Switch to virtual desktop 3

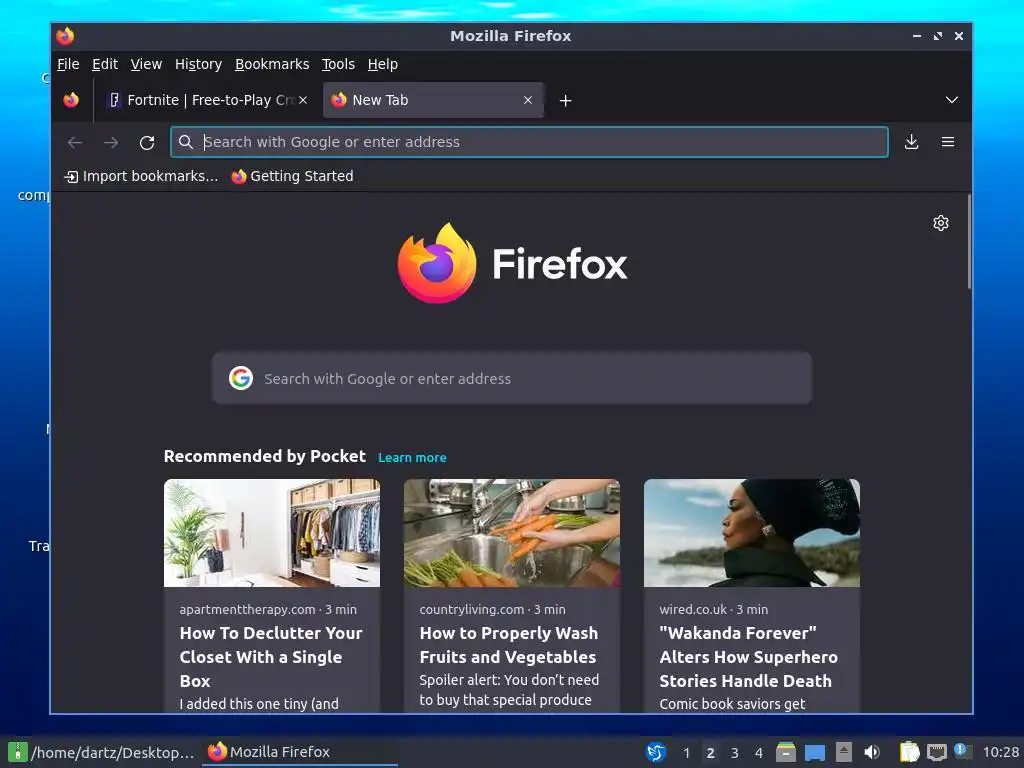tap(735, 753)
